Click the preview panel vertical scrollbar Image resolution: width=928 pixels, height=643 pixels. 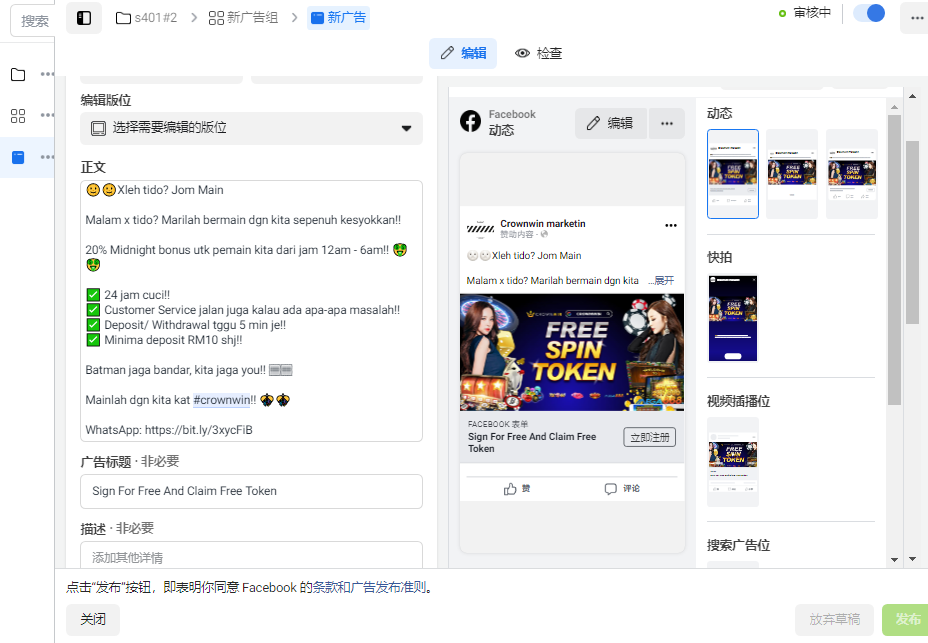click(894, 259)
